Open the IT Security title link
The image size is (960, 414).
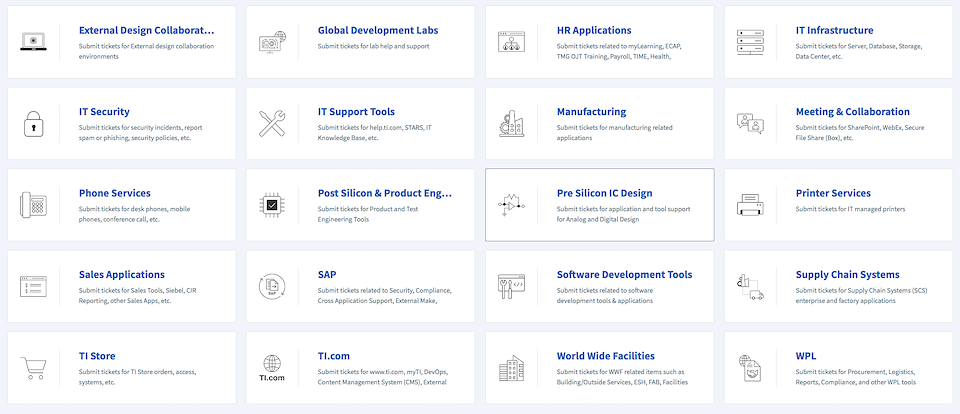point(104,111)
